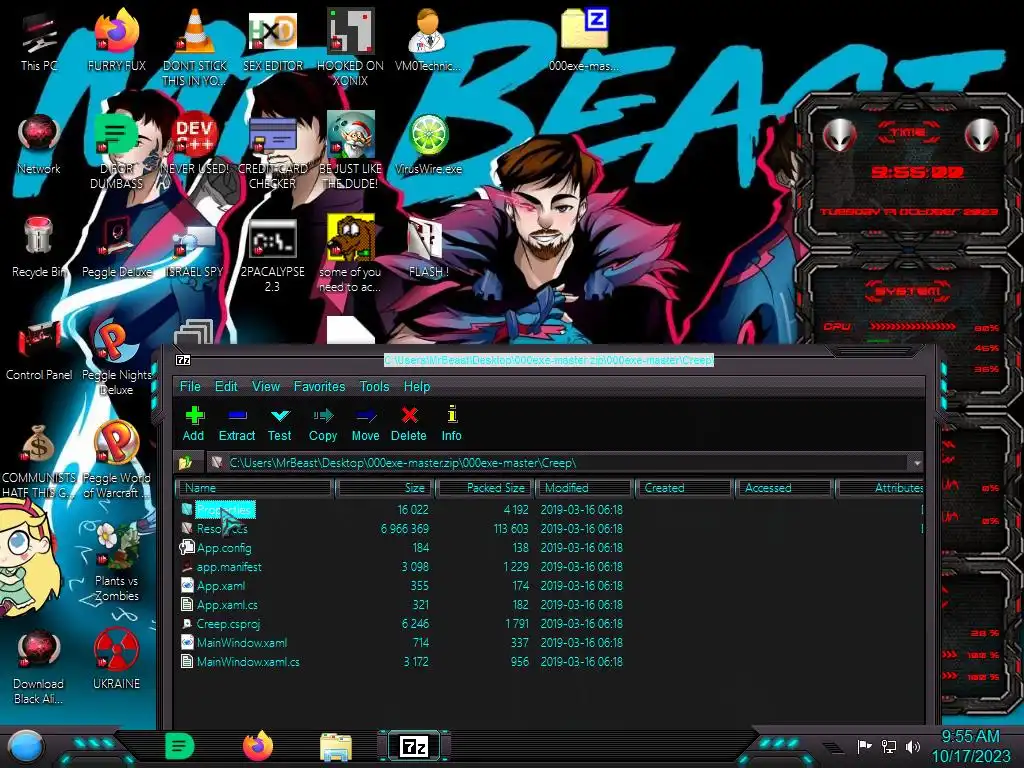Select Download Black Ali... desktop icon
Image resolution: width=1024 pixels, height=768 pixels.
point(39,666)
